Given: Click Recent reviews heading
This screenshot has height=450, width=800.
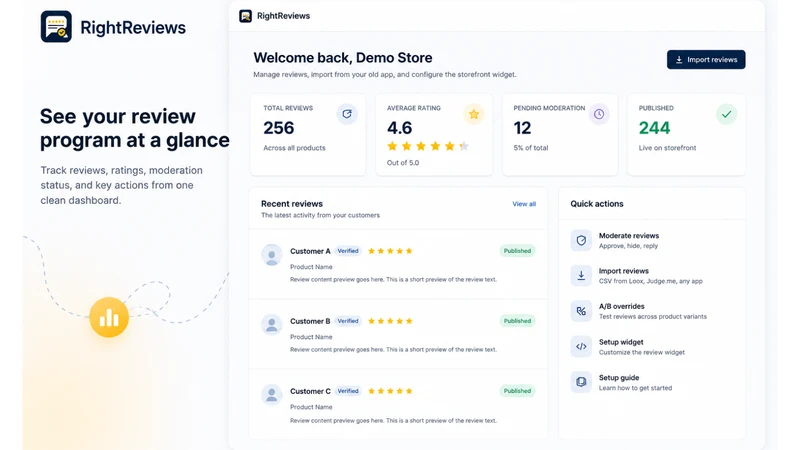Looking at the screenshot, I should click(292, 204).
